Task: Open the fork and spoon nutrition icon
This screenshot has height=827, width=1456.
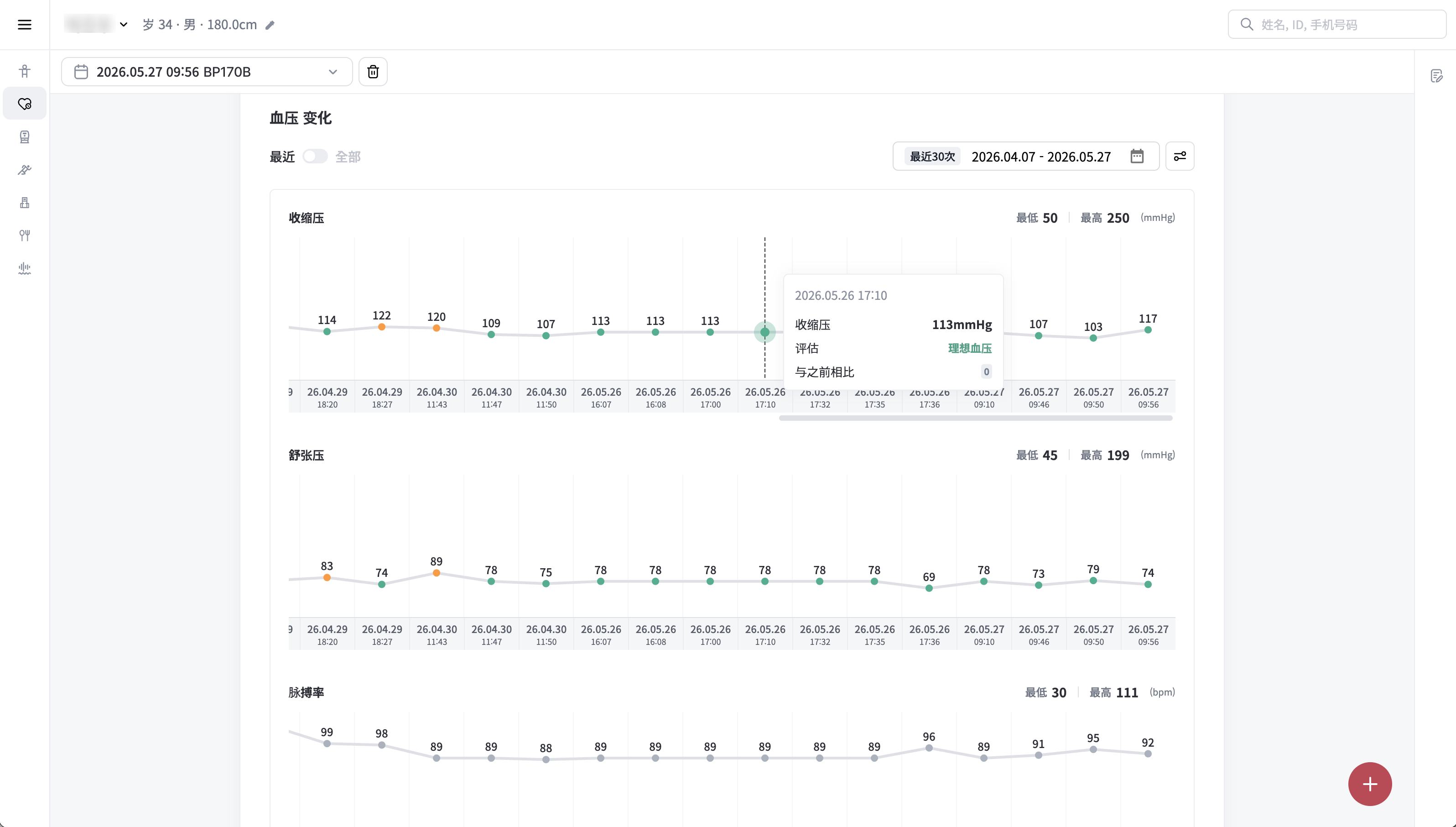Action: click(x=25, y=235)
